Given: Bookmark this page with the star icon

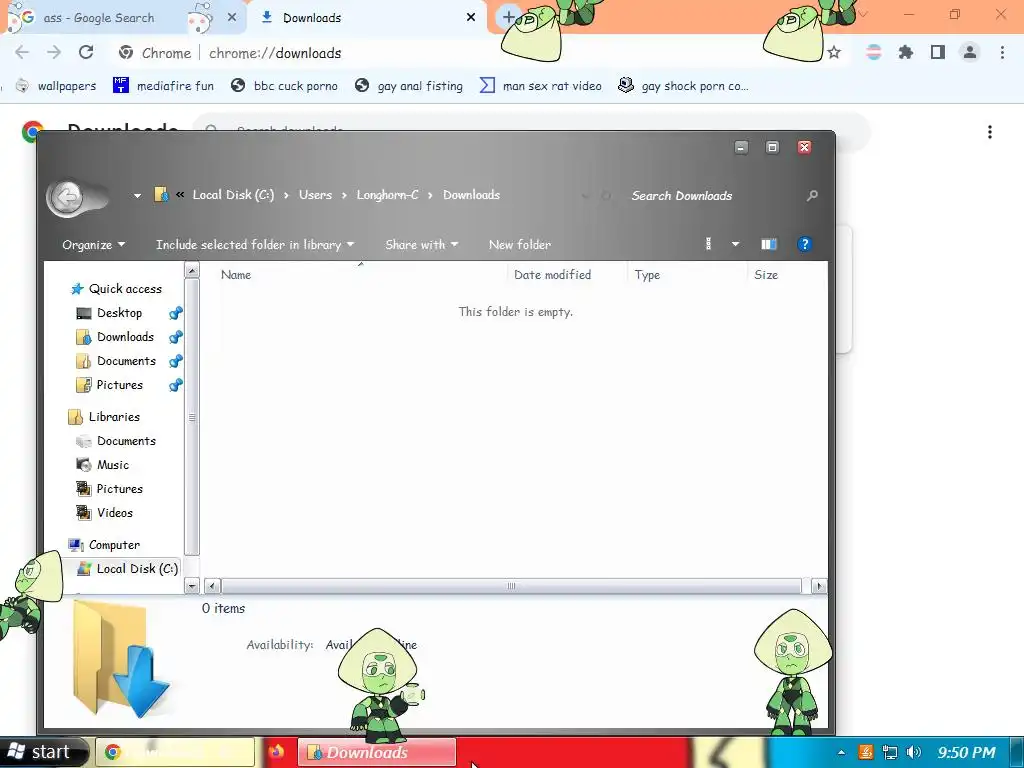Looking at the screenshot, I should tap(834, 52).
